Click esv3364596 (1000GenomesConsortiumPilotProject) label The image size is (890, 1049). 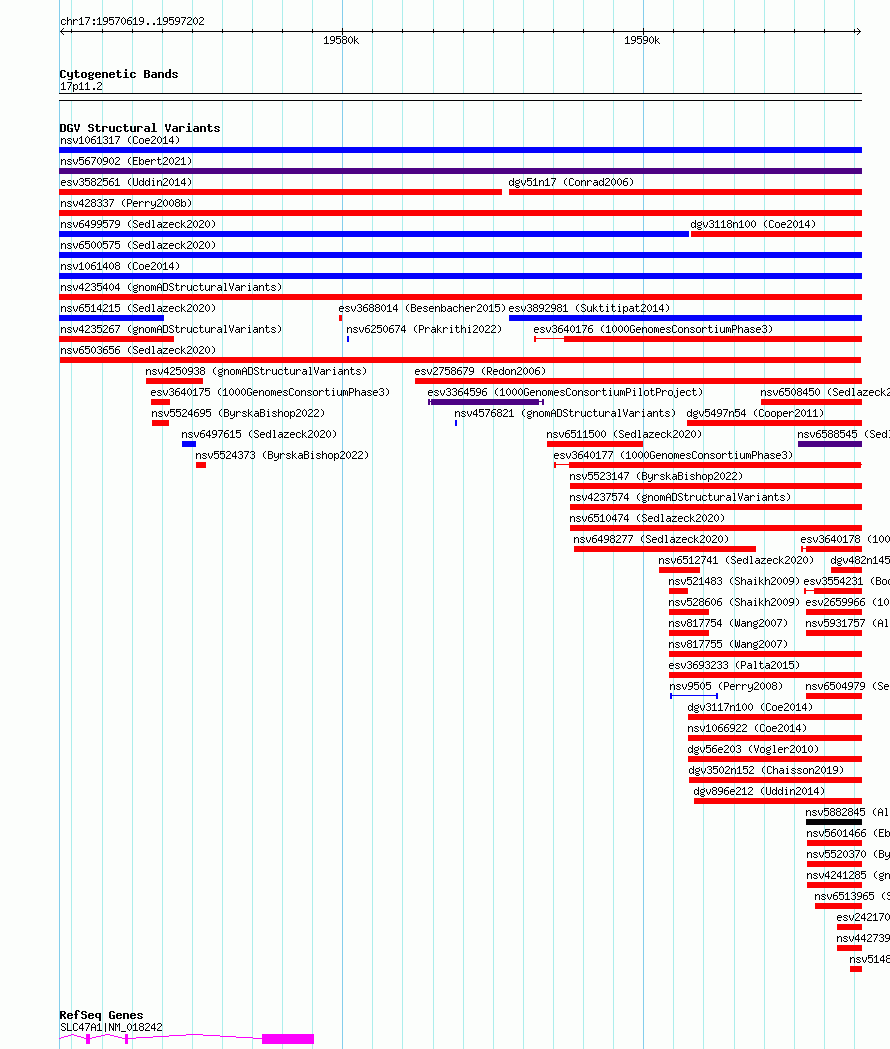[565, 392]
